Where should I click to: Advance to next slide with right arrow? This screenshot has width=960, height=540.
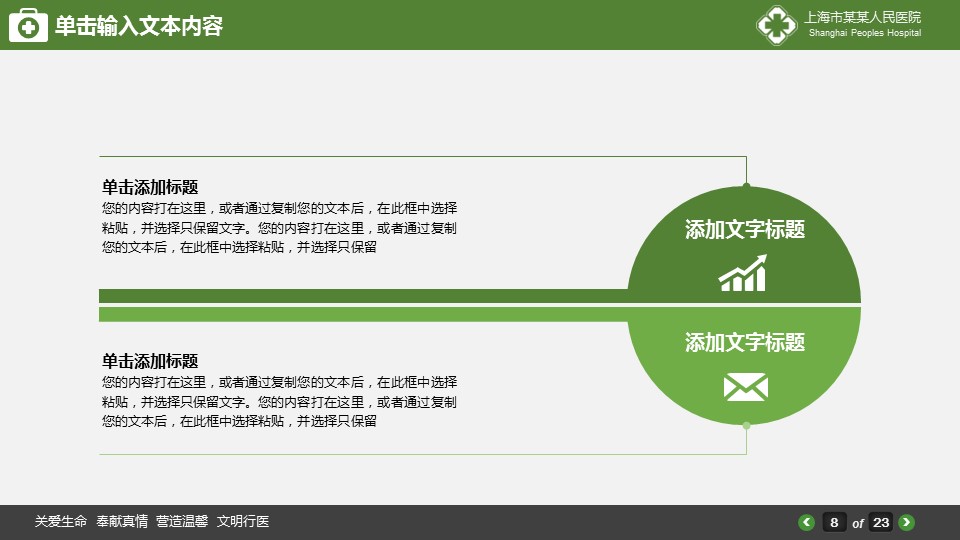point(906,522)
